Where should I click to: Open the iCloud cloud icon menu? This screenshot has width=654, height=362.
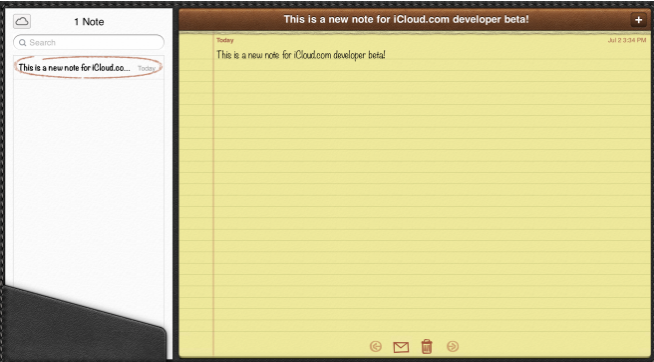click(22, 21)
